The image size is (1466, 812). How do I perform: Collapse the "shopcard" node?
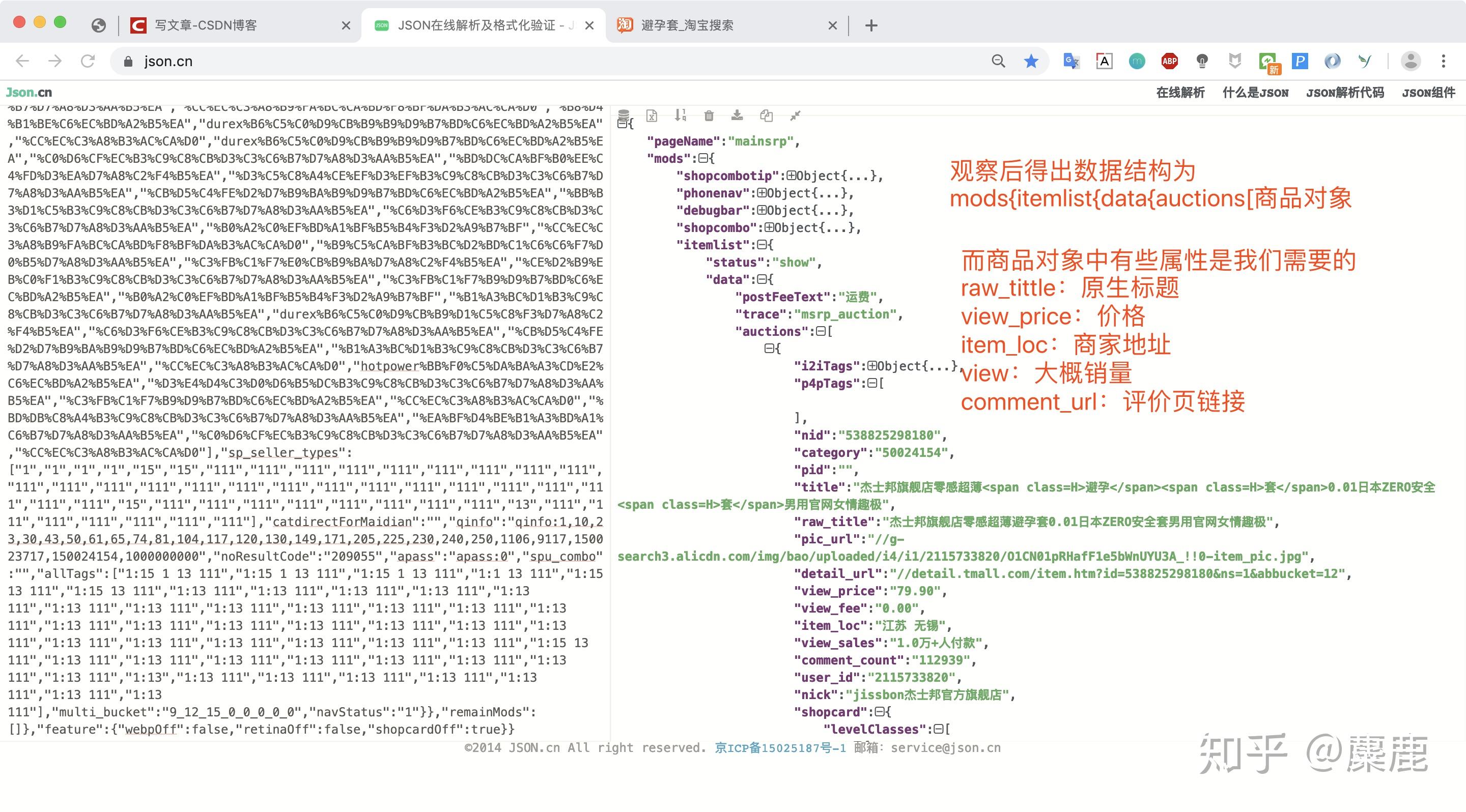[879, 712]
